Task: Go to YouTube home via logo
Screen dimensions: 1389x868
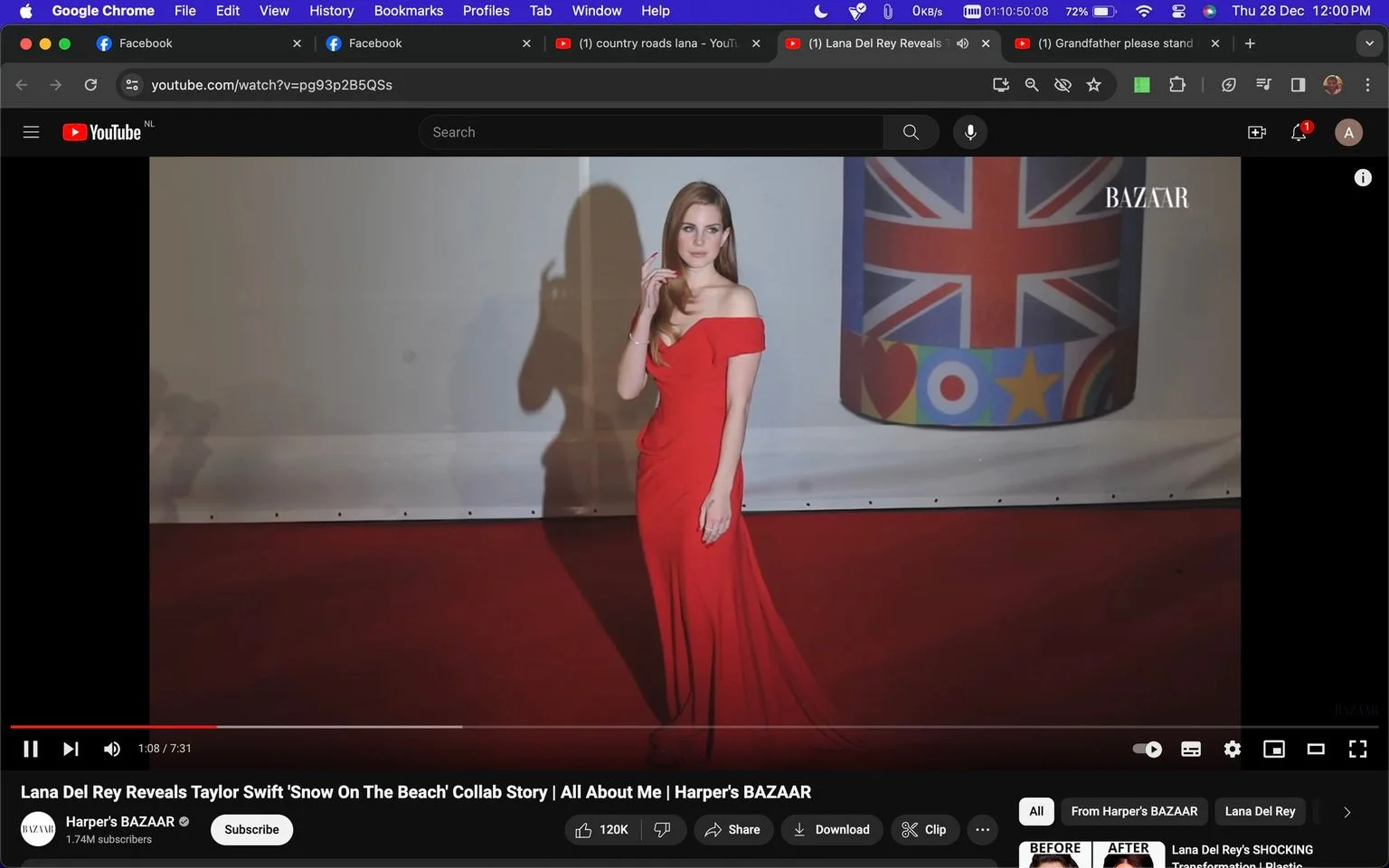Action: (102, 132)
